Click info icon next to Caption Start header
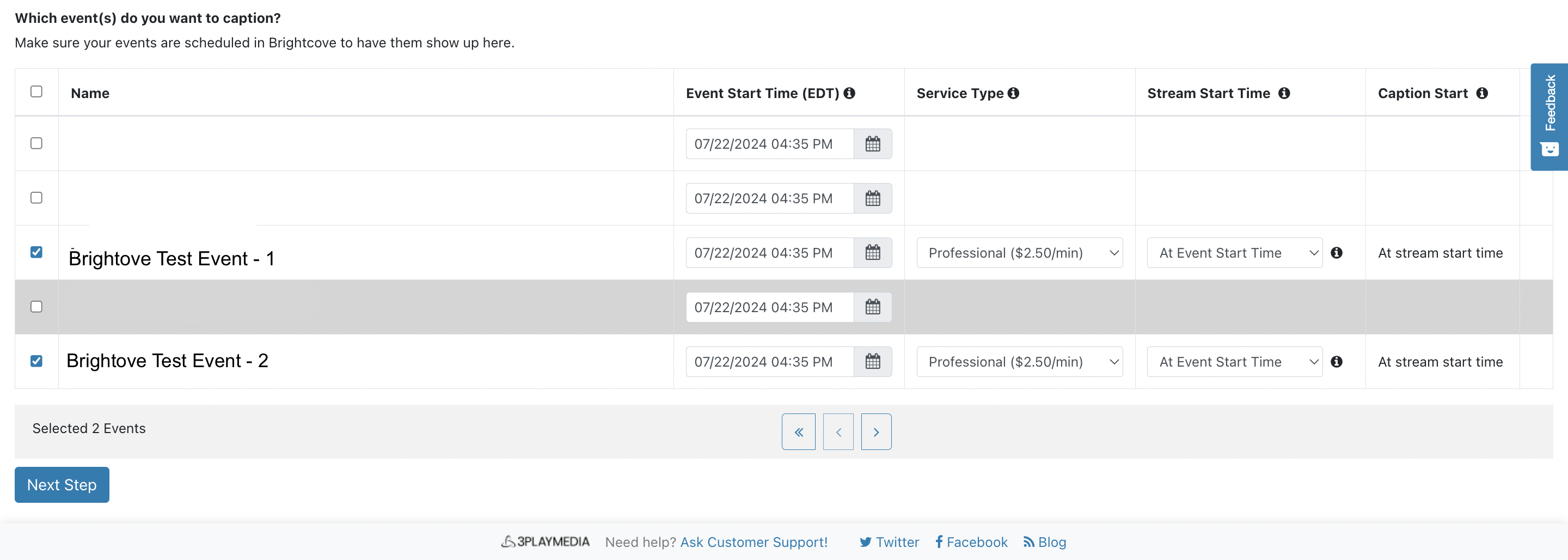1568x560 pixels. [x=1481, y=93]
